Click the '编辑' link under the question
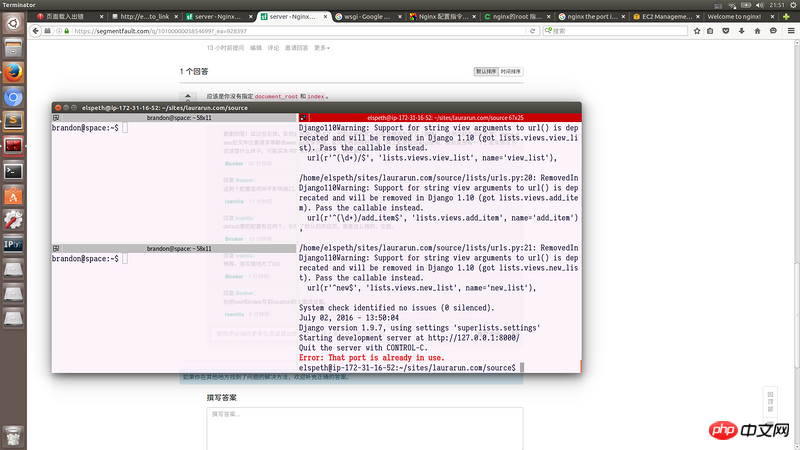This screenshot has height=450, width=800. [256, 48]
